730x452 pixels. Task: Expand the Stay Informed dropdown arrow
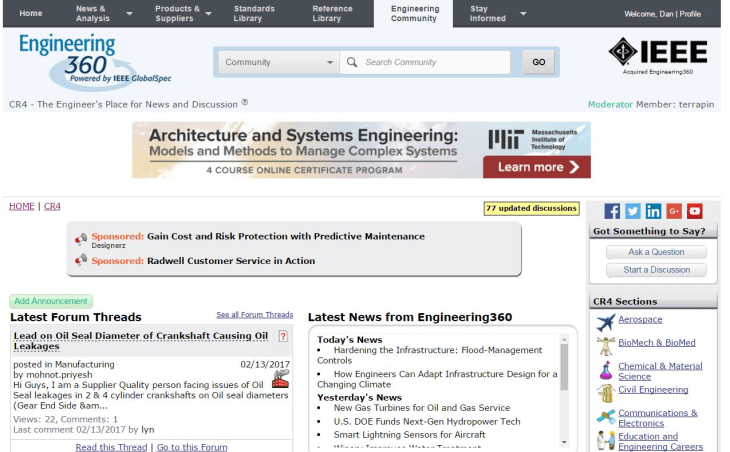coord(523,13)
